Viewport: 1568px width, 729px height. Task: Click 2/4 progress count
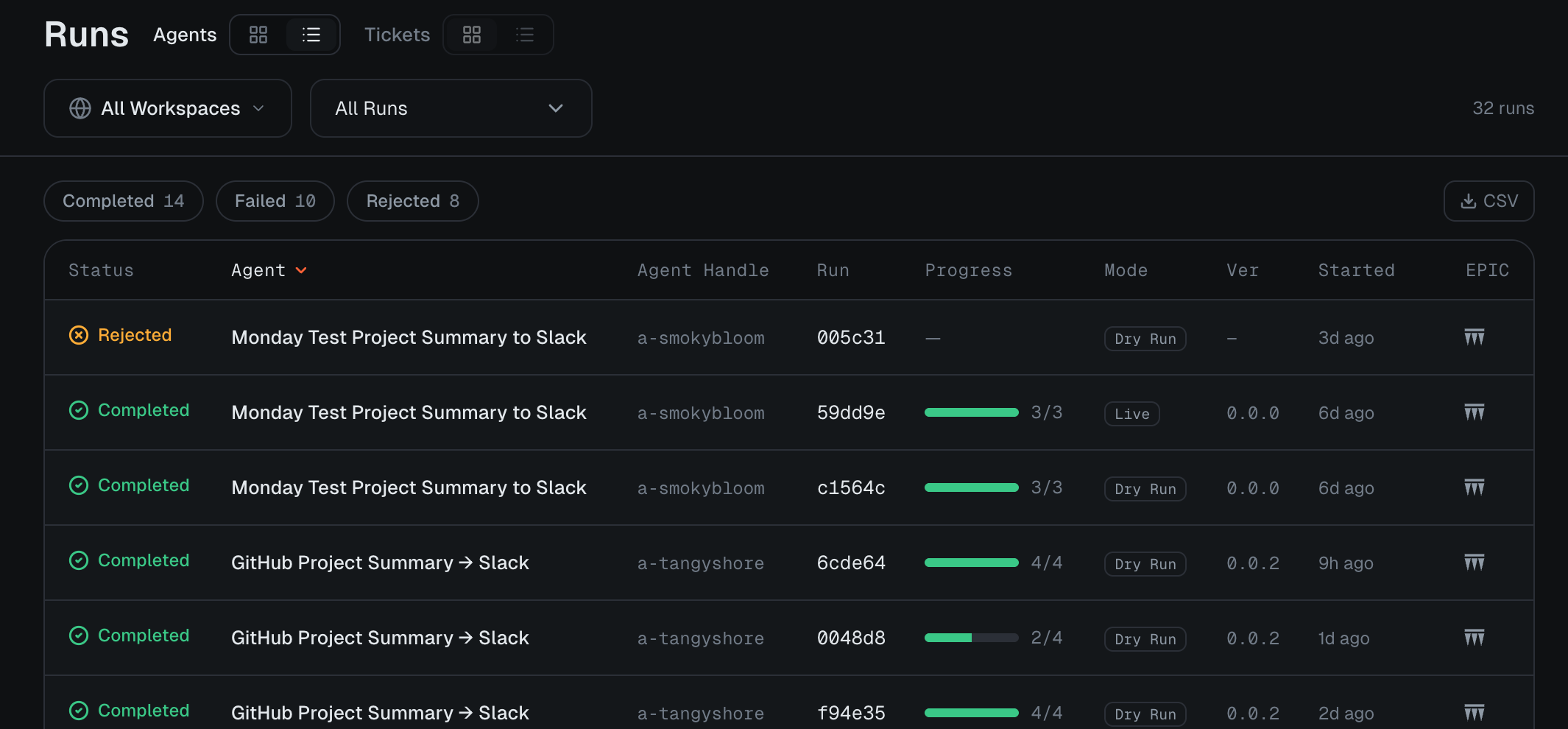[1047, 638]
